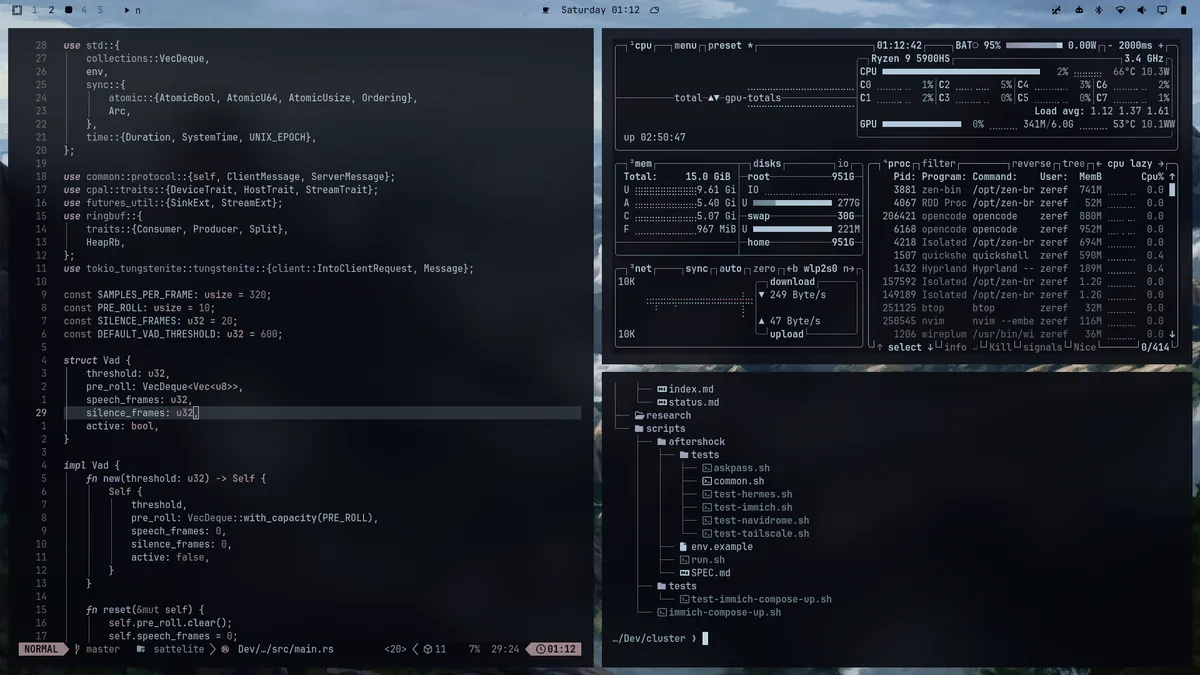Toggle the proc box label in btop
1200x675 pixels.
click(x=898, y=164)
